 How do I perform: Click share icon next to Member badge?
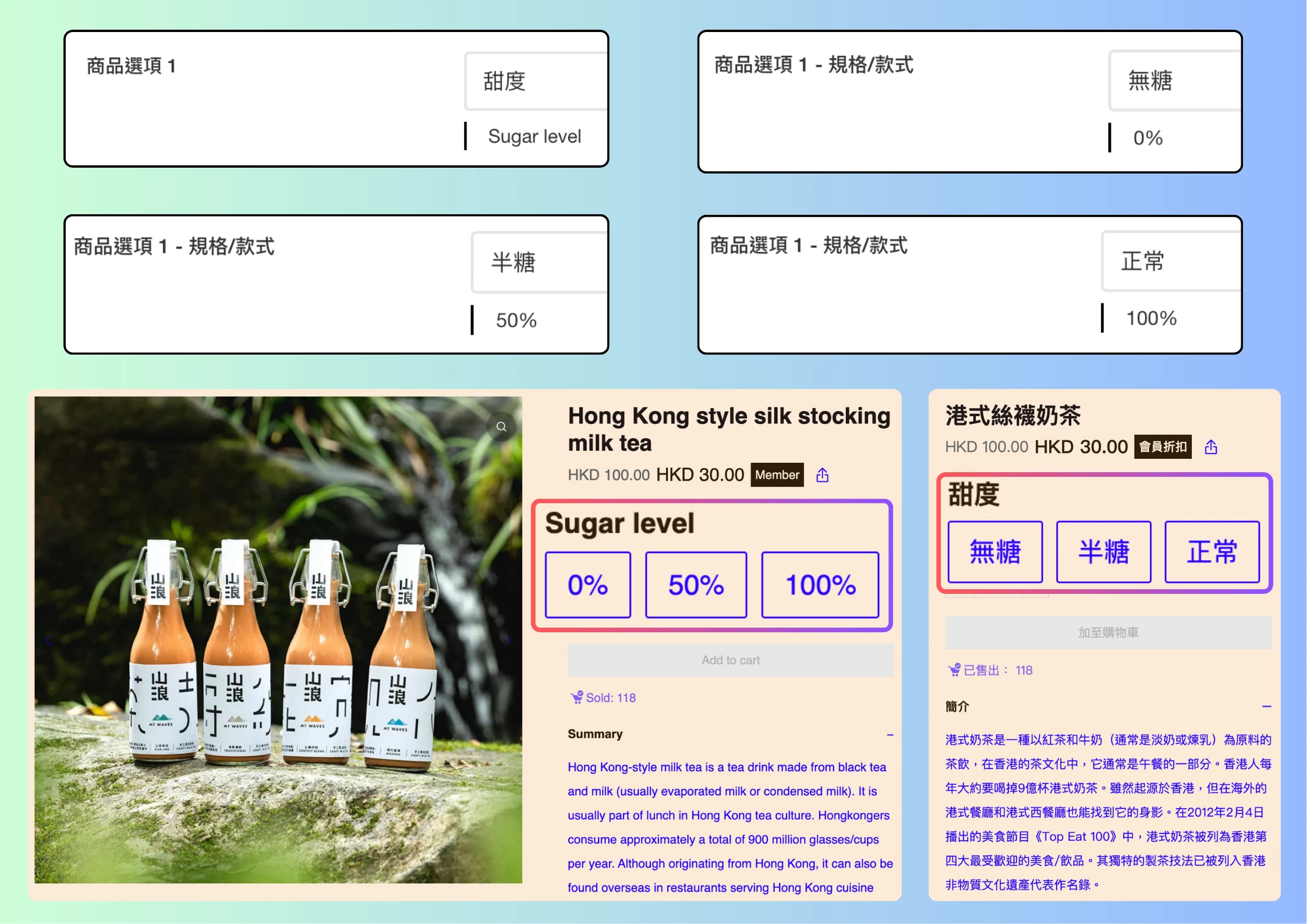822,475
